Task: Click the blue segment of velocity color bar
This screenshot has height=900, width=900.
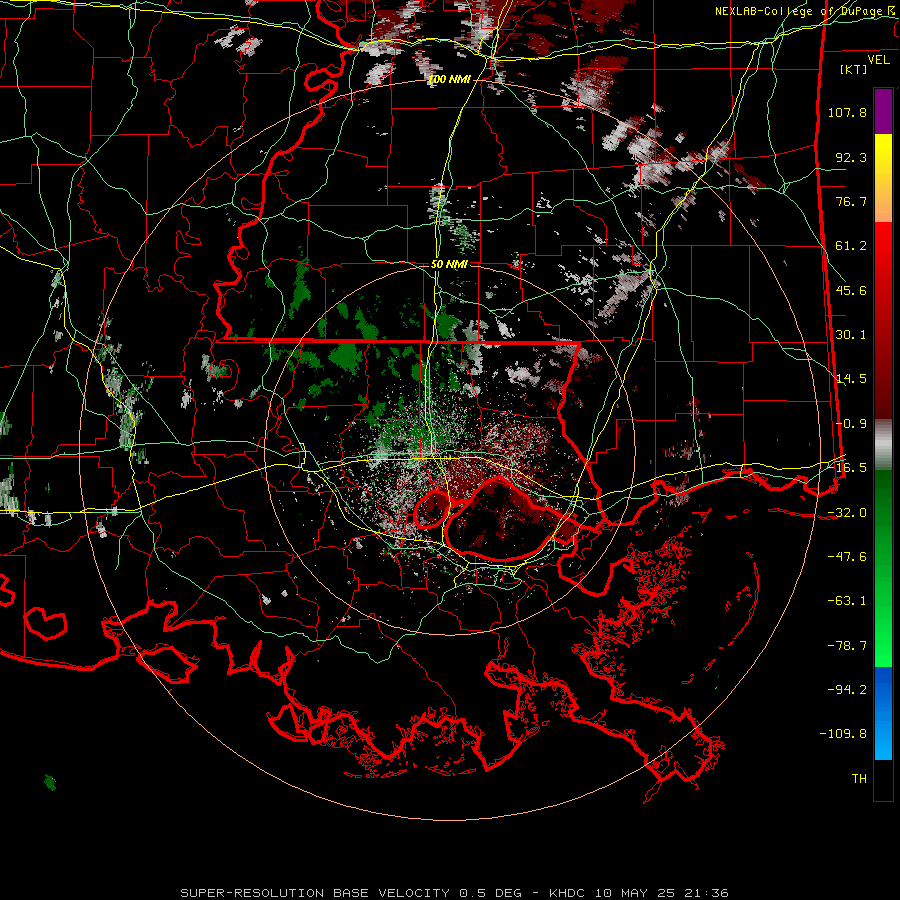Action: click(x=883, y=713)
